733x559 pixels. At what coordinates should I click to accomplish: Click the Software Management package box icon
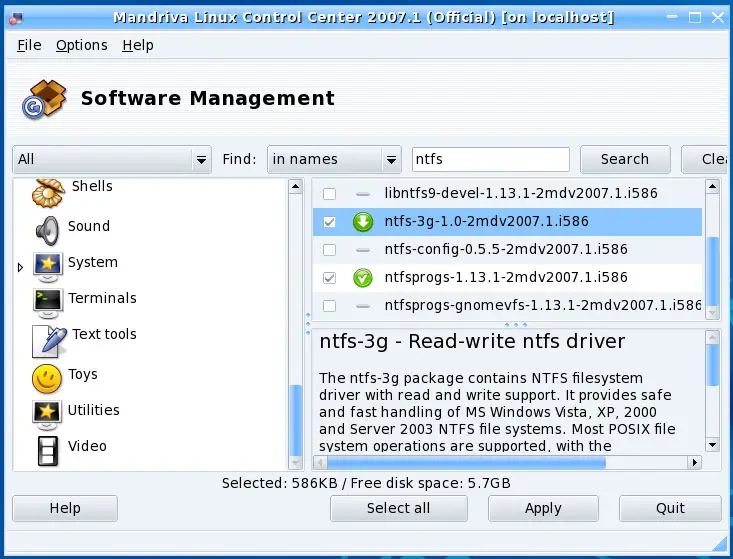coord(43,99)
